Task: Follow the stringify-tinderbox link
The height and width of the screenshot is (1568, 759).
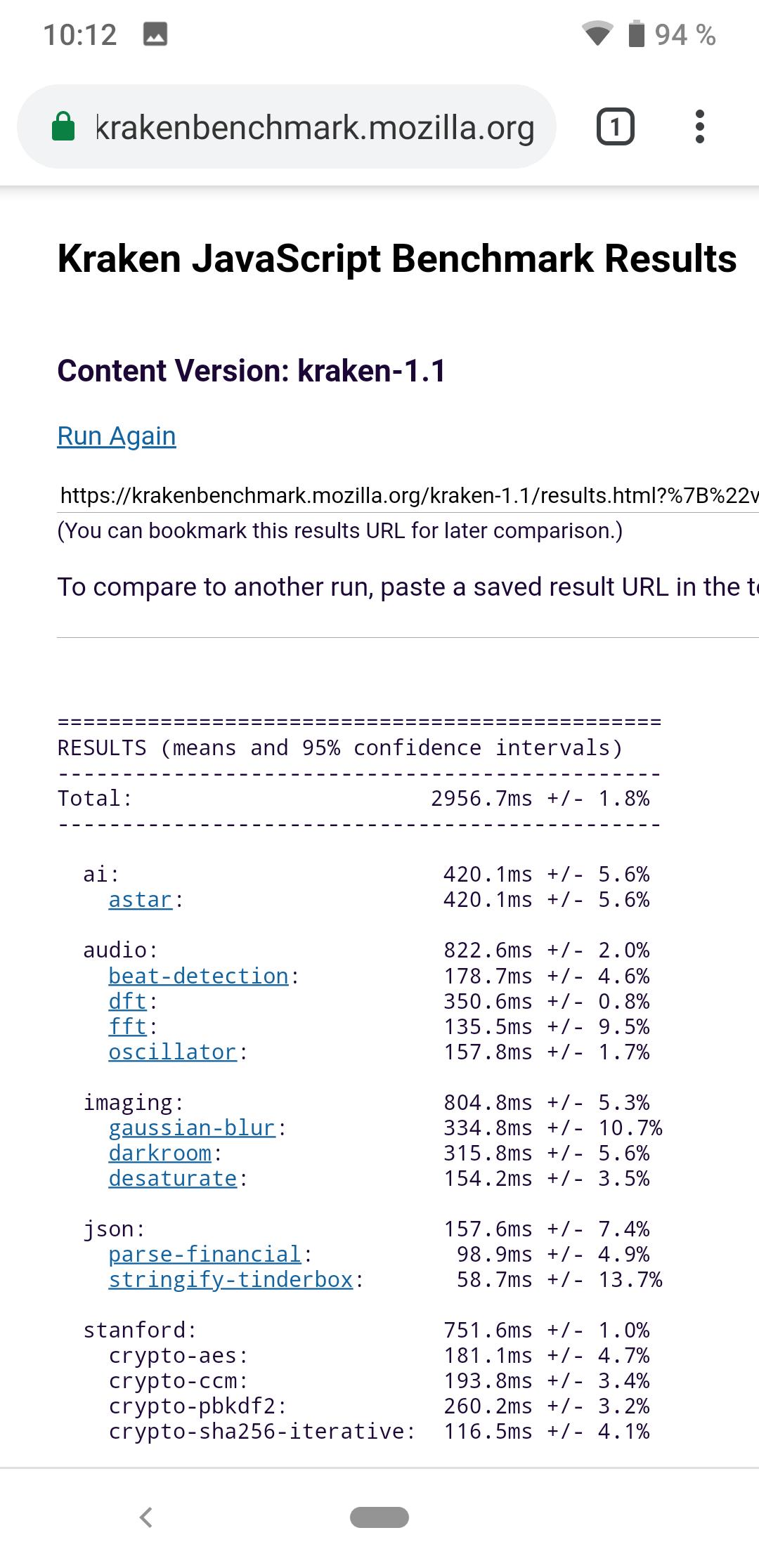Action: coord(231,1279)
